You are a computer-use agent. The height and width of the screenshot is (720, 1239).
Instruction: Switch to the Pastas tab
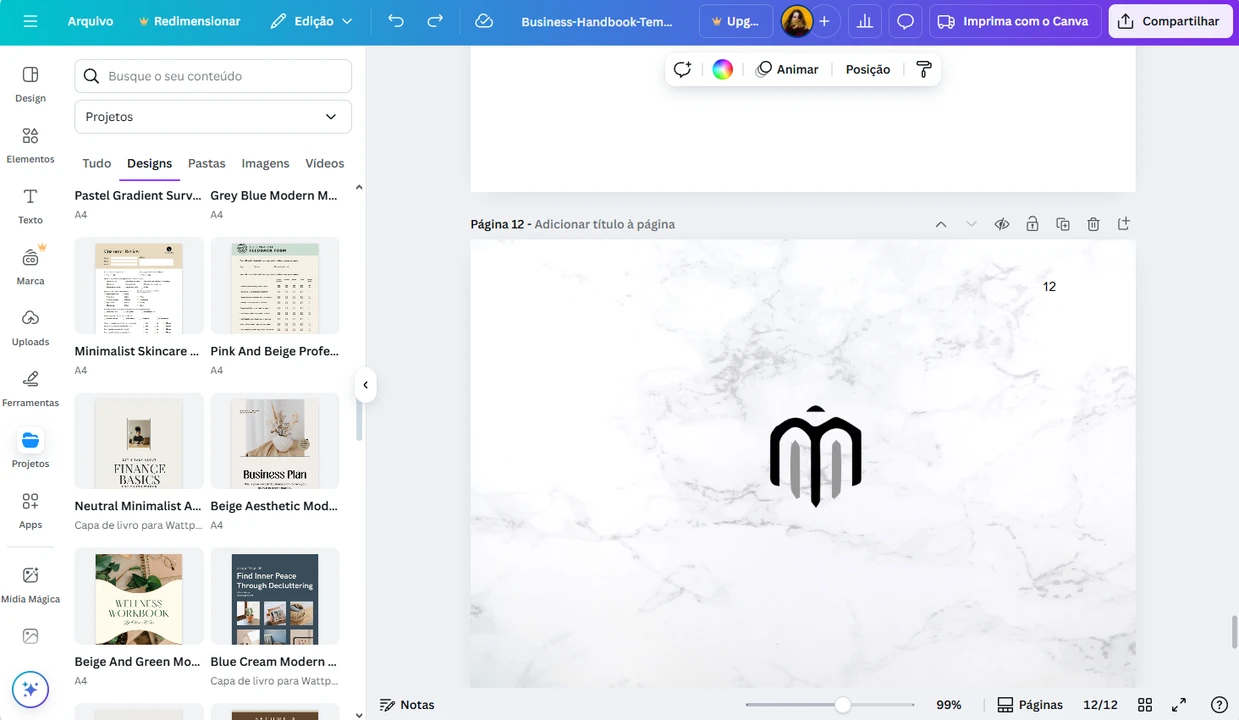tap(207, 163)
